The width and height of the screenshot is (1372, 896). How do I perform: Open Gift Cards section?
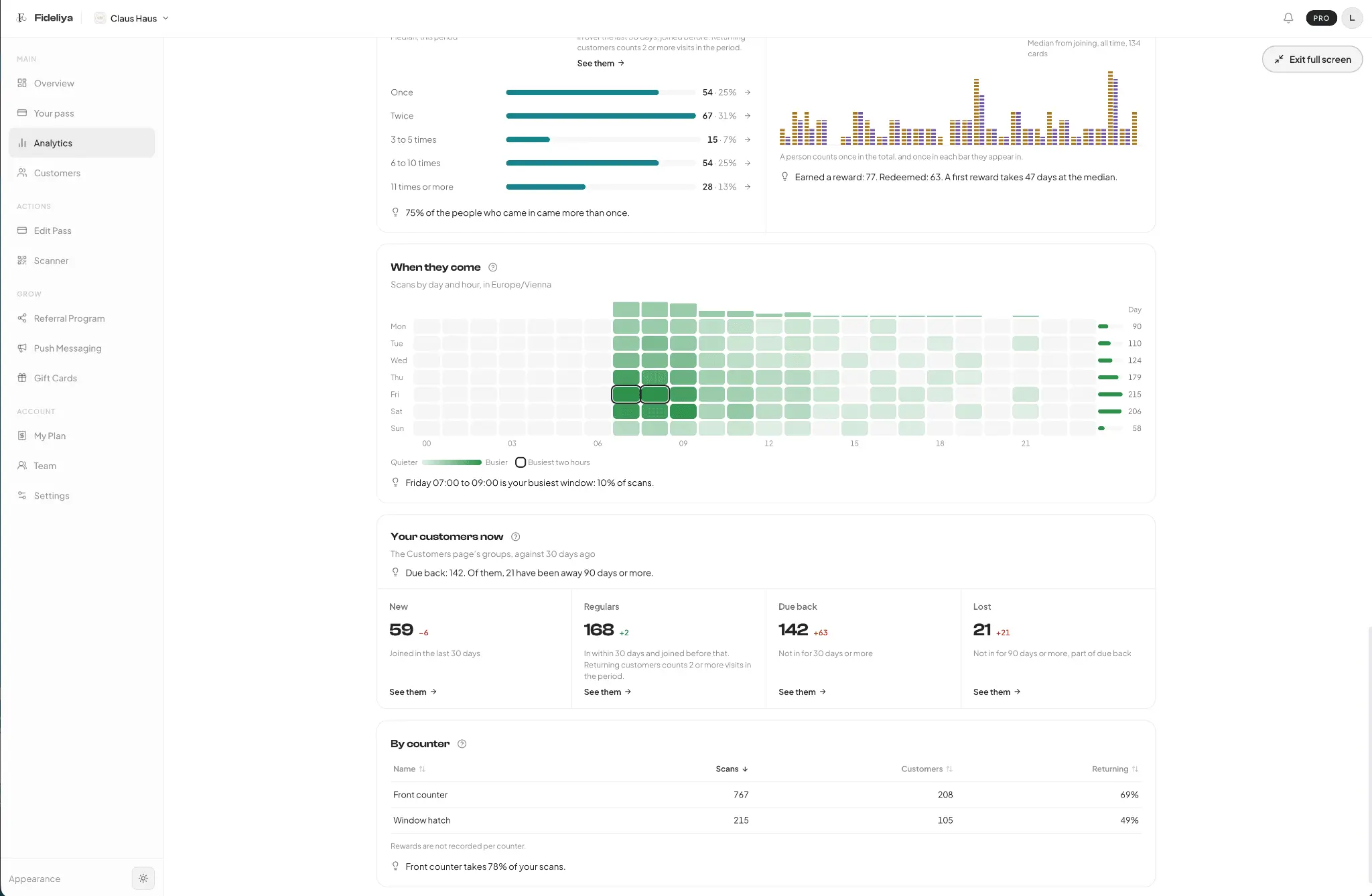tap(82, 378)
